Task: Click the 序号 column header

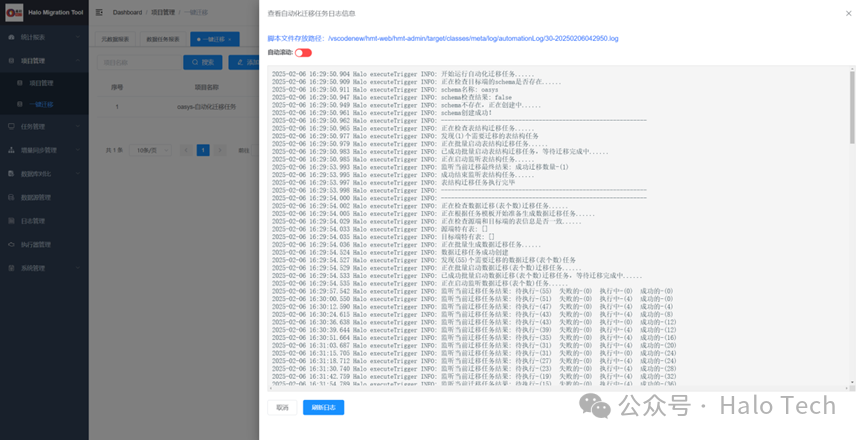Action: pos(117,87)
